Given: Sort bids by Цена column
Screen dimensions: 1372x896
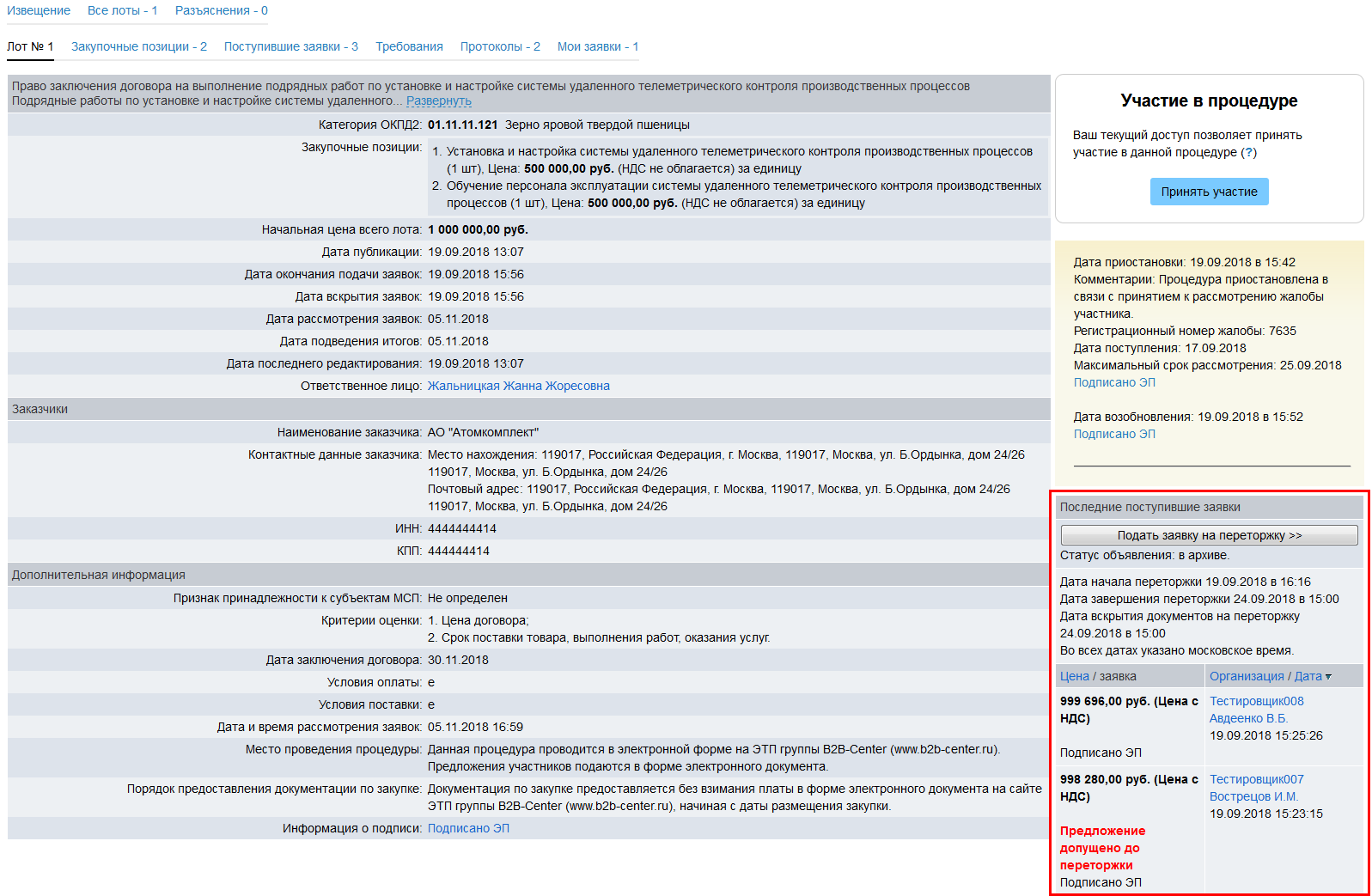Looking at the screenshot, I should pyautogui.click(x=1074, y=676).
